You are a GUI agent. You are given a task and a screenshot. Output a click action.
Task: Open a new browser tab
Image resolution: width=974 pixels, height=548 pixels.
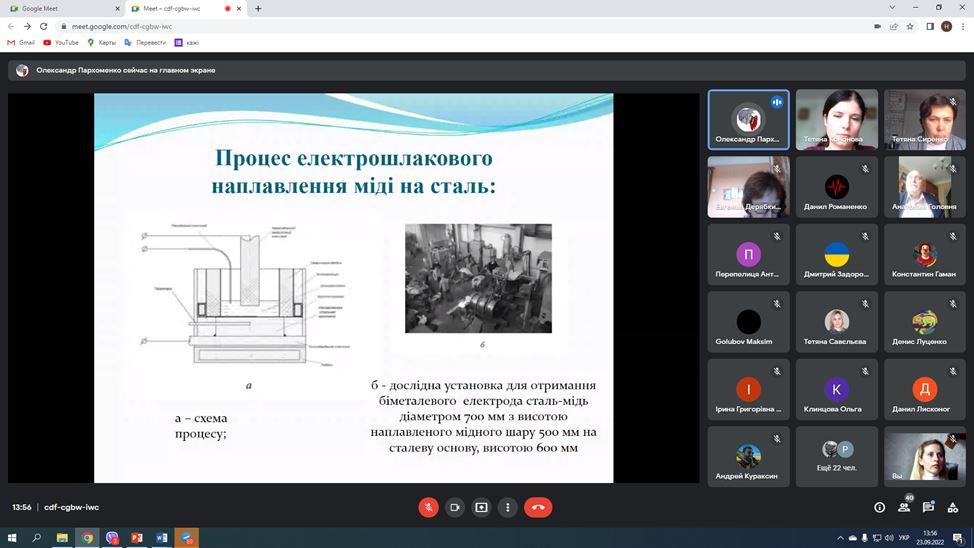point(258,9)
